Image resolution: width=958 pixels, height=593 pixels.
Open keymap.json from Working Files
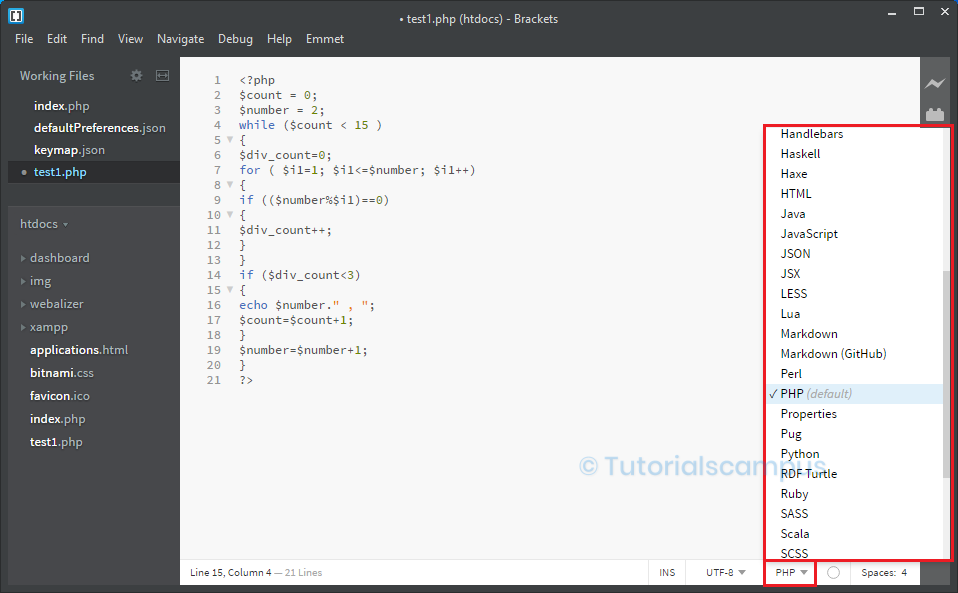click(x=68, y=150)
